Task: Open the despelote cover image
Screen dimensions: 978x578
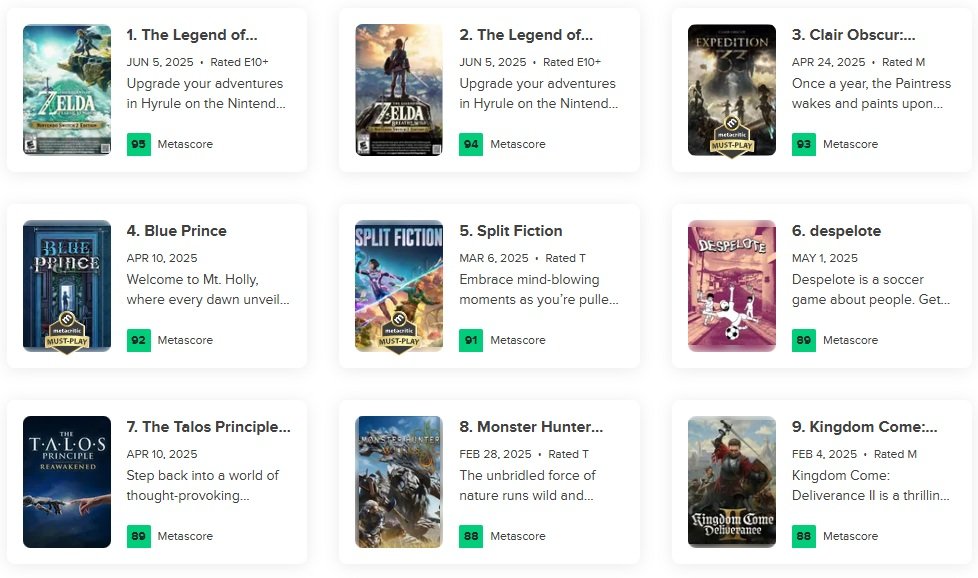Action: tap(732, 286)
